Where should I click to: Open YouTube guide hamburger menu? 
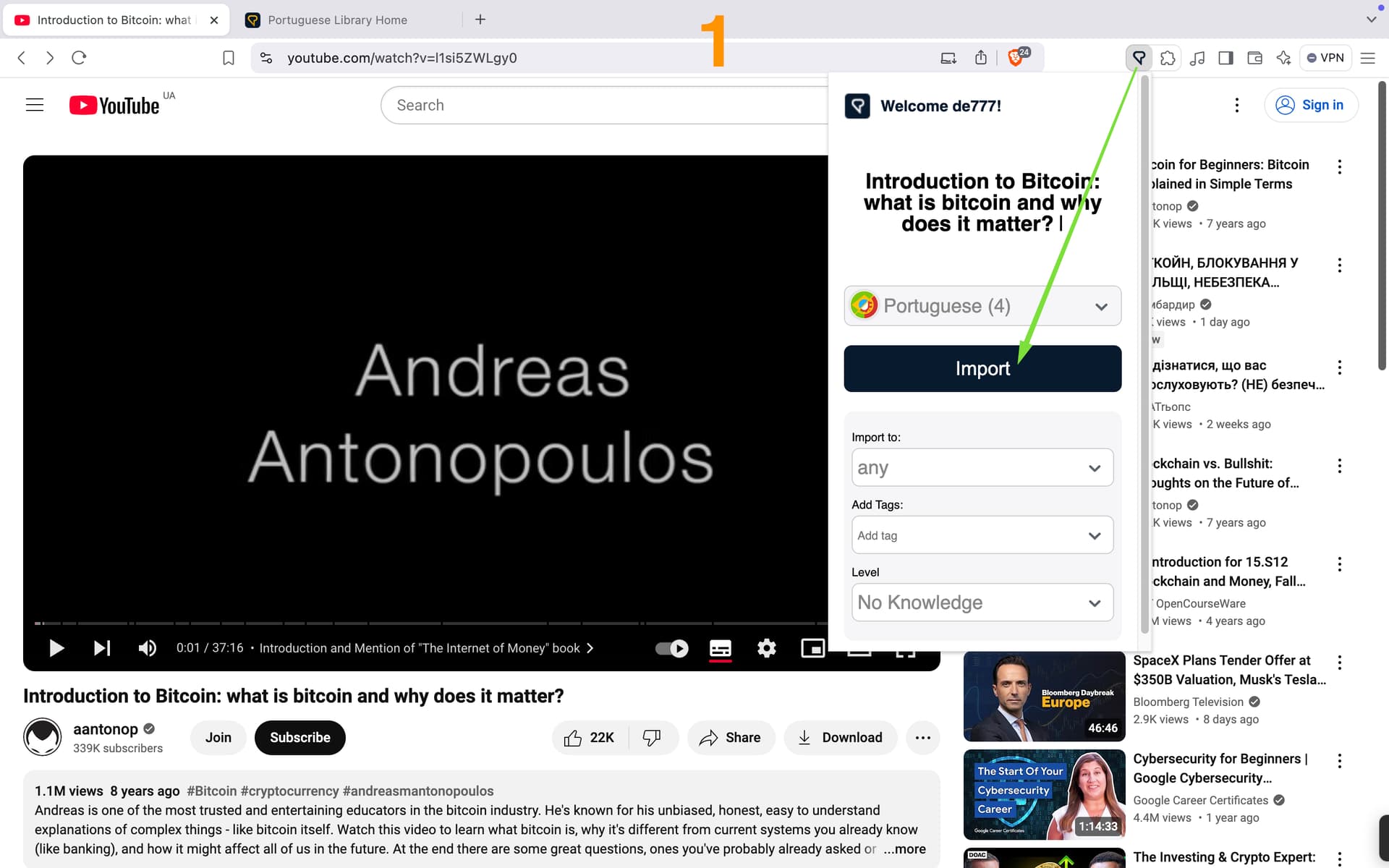coord(35,105)
